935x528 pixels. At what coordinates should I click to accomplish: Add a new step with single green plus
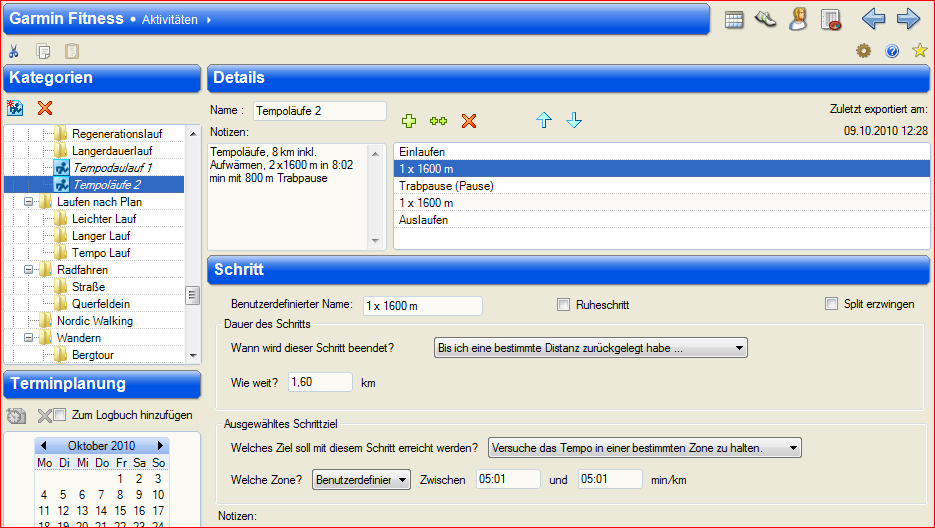pos(408,121)
